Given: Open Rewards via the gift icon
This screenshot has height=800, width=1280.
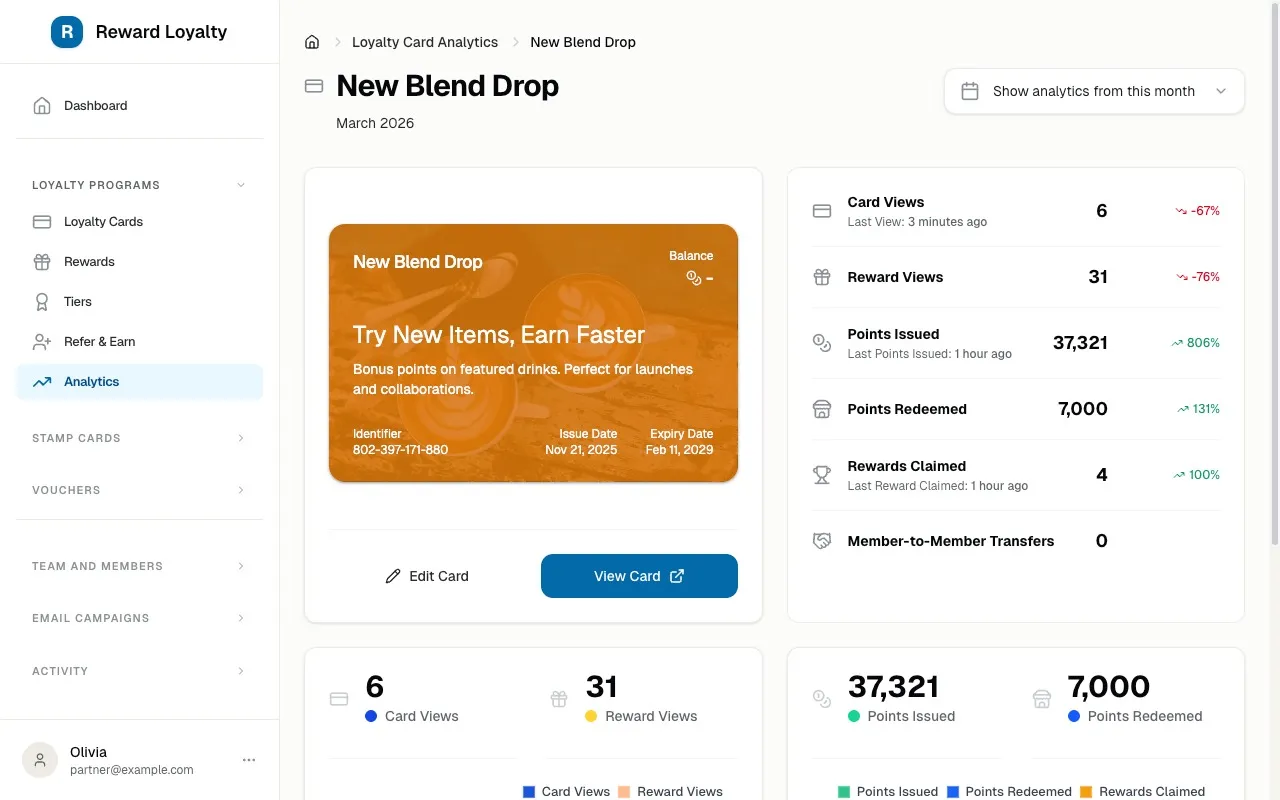Looking at the screenshot, I should point(41,261).
